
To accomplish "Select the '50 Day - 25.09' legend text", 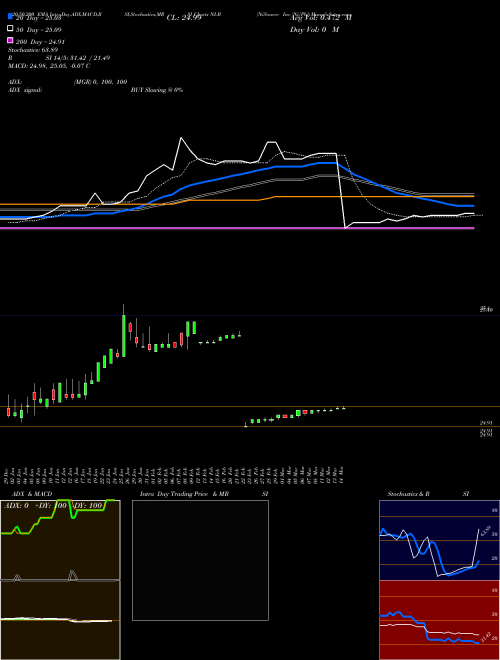I will click(x=39, y=30).
